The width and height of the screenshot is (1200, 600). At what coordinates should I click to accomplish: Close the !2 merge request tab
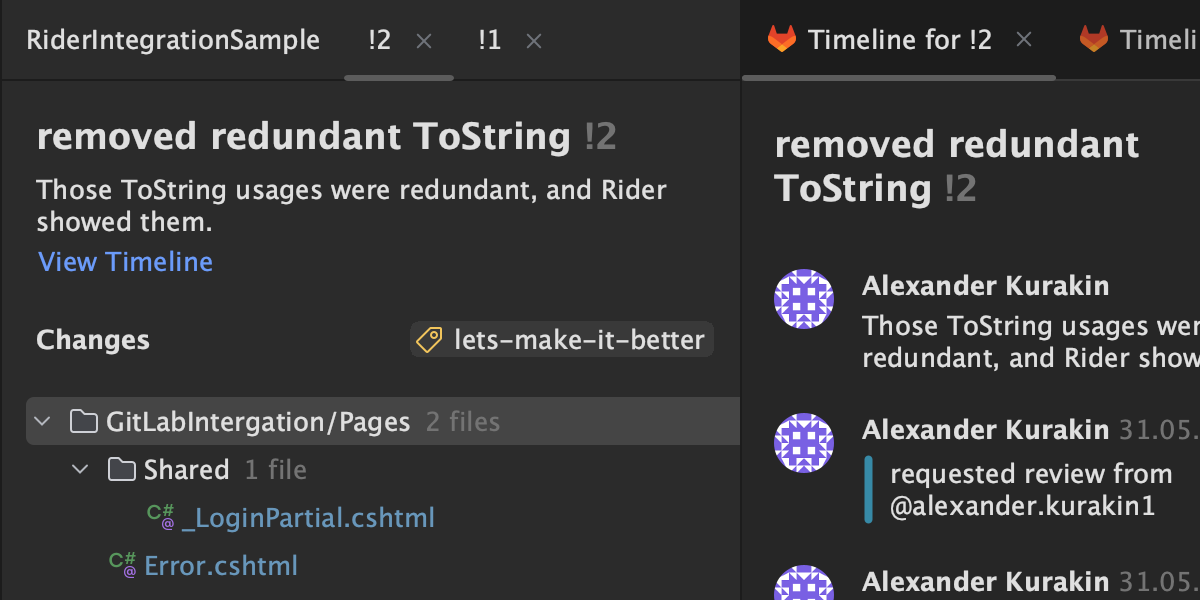pyautogui.click(x=424, y=41)
